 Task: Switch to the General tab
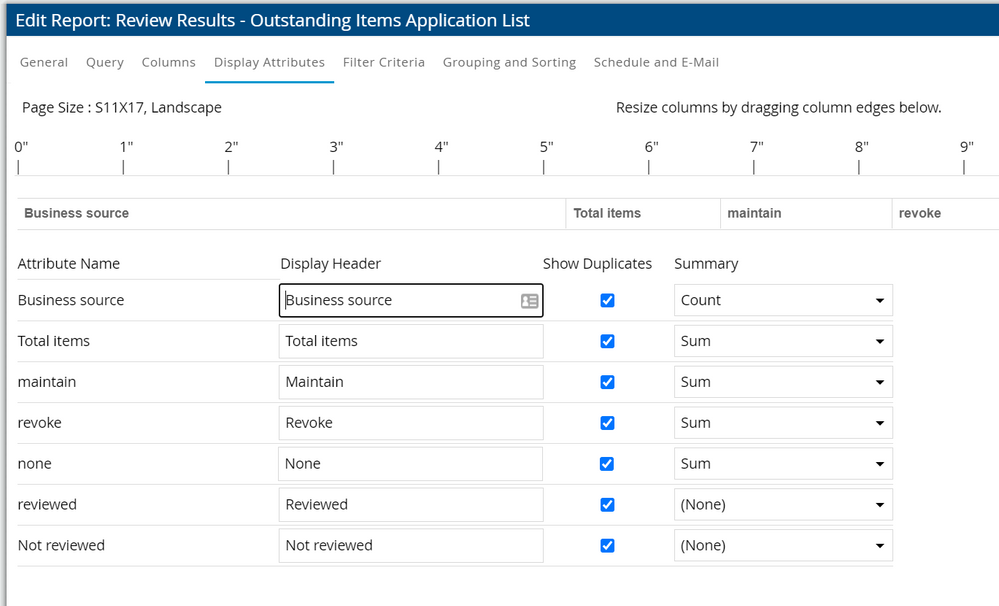[44, 62]
